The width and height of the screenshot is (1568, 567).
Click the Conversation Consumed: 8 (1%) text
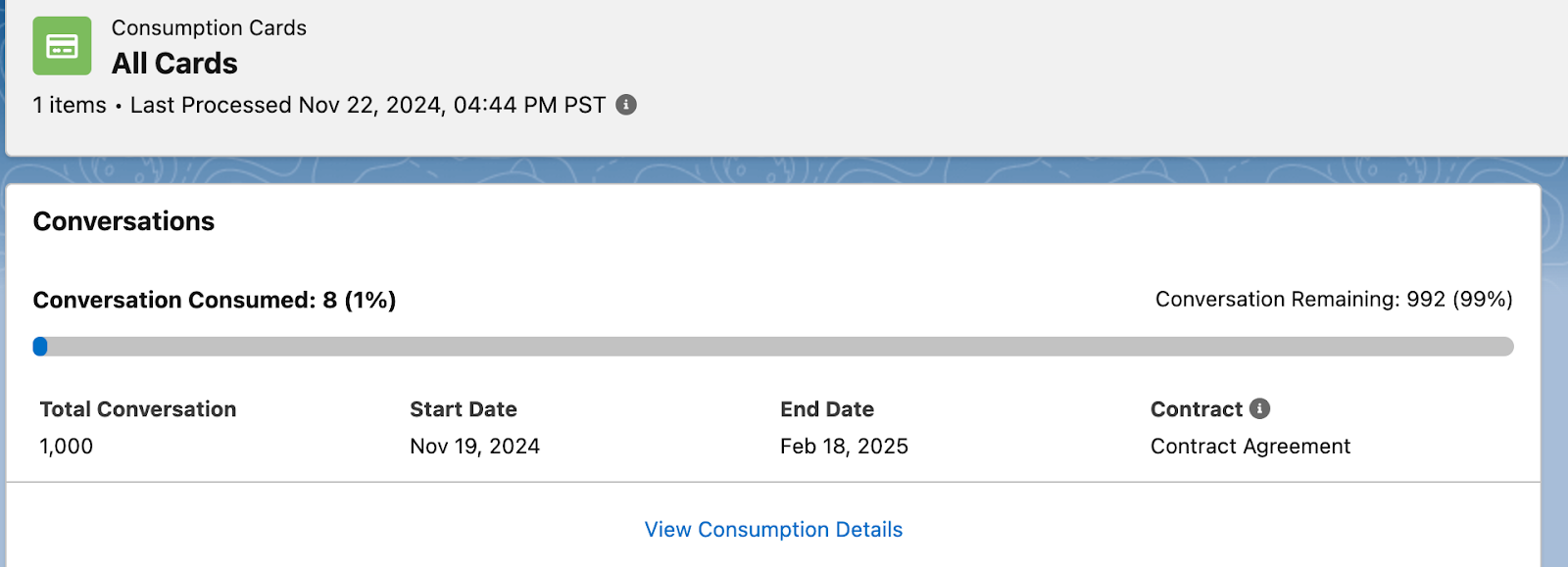[215, 300]
